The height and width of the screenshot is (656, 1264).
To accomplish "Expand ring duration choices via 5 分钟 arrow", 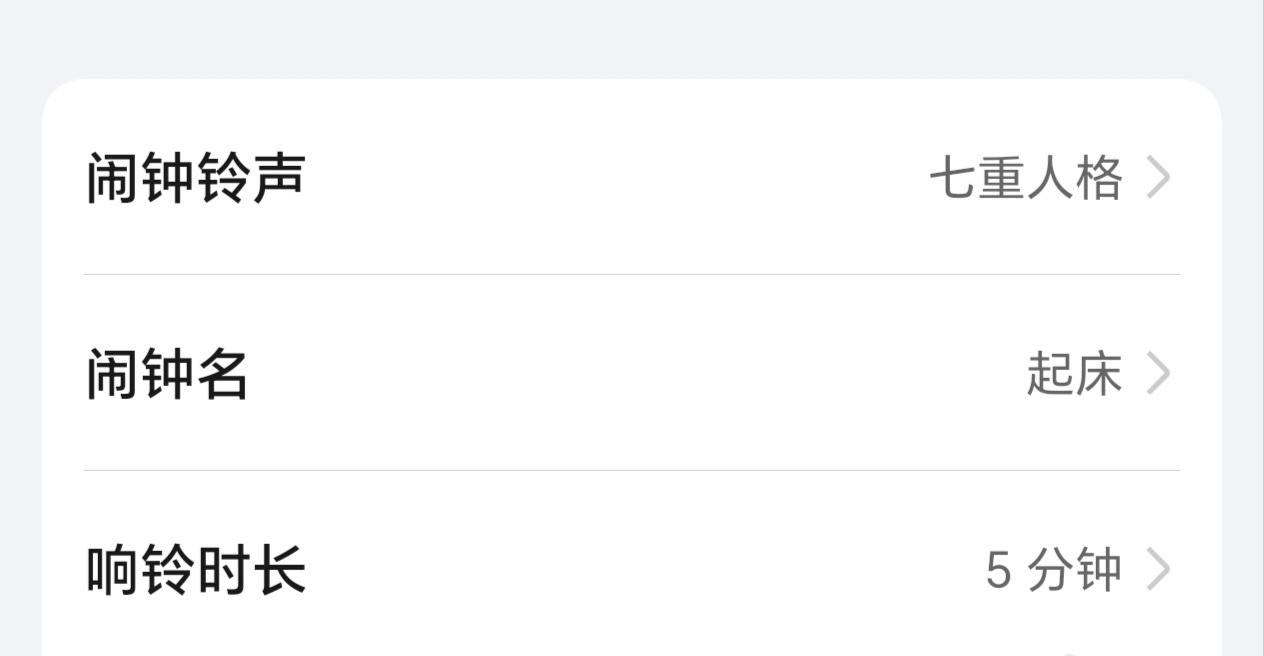I will coord(1158,570).
